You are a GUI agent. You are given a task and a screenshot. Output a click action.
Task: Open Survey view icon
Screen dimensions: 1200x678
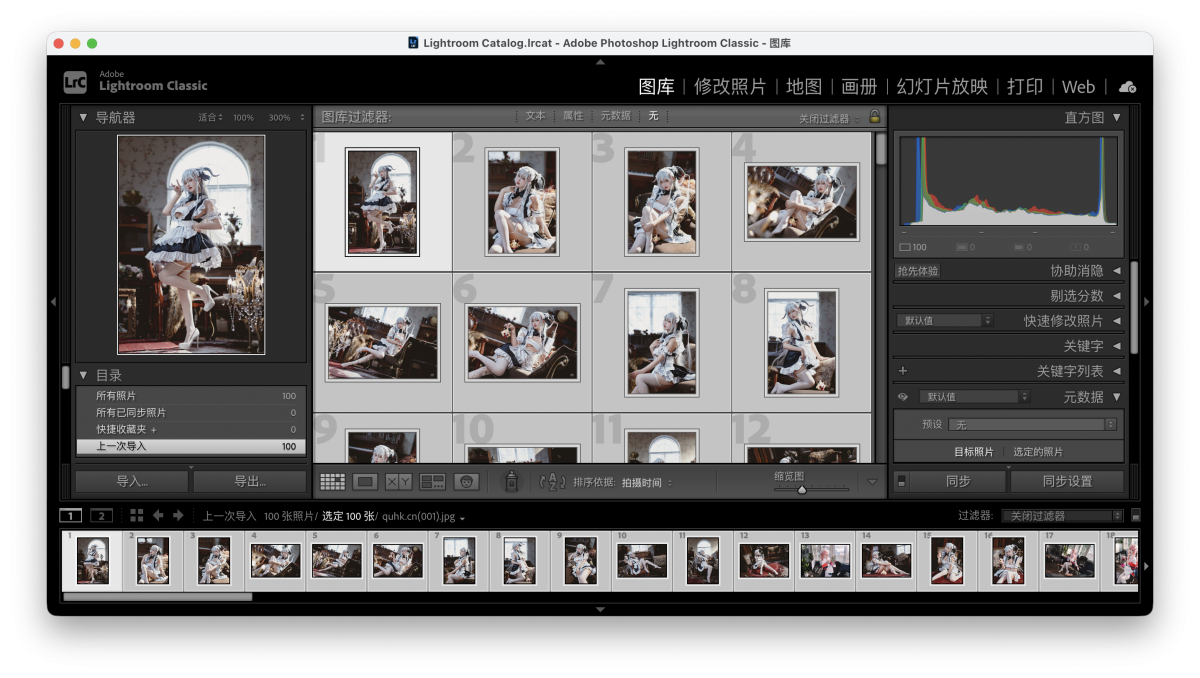pos(432,482)
